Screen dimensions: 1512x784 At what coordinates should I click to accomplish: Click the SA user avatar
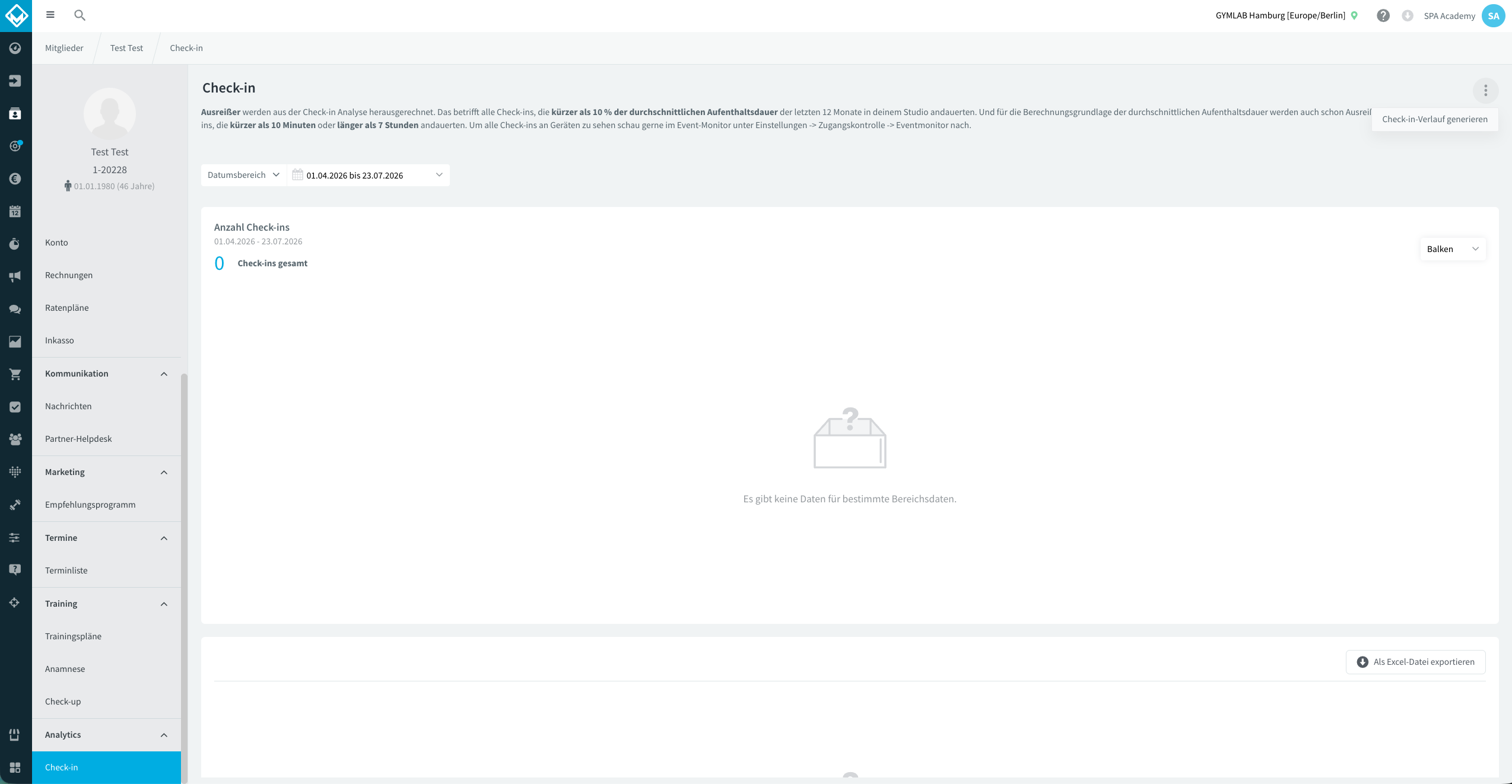[1493, 16]
